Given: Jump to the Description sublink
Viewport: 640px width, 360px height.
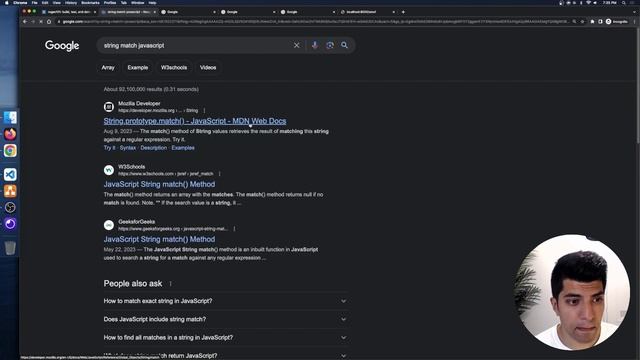Looking at the screenshot, I should (x=153, y=148).
